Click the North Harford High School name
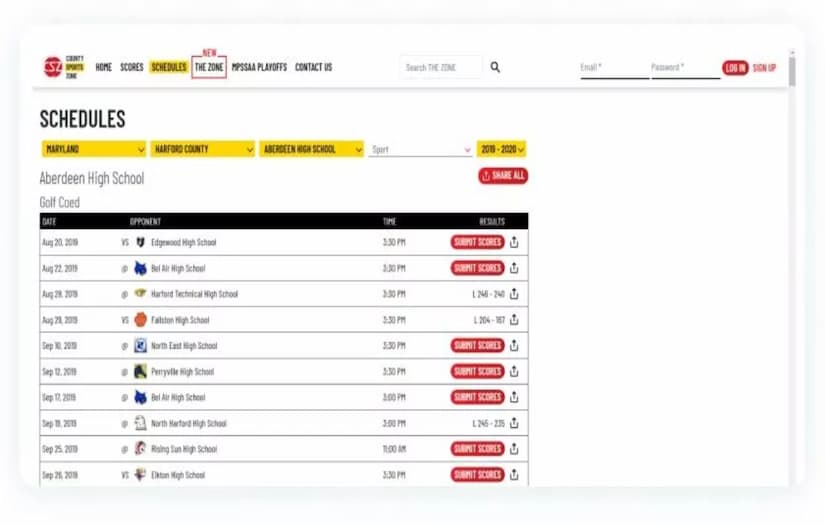This screenshot has height=525, width=825. click(189, 423)
